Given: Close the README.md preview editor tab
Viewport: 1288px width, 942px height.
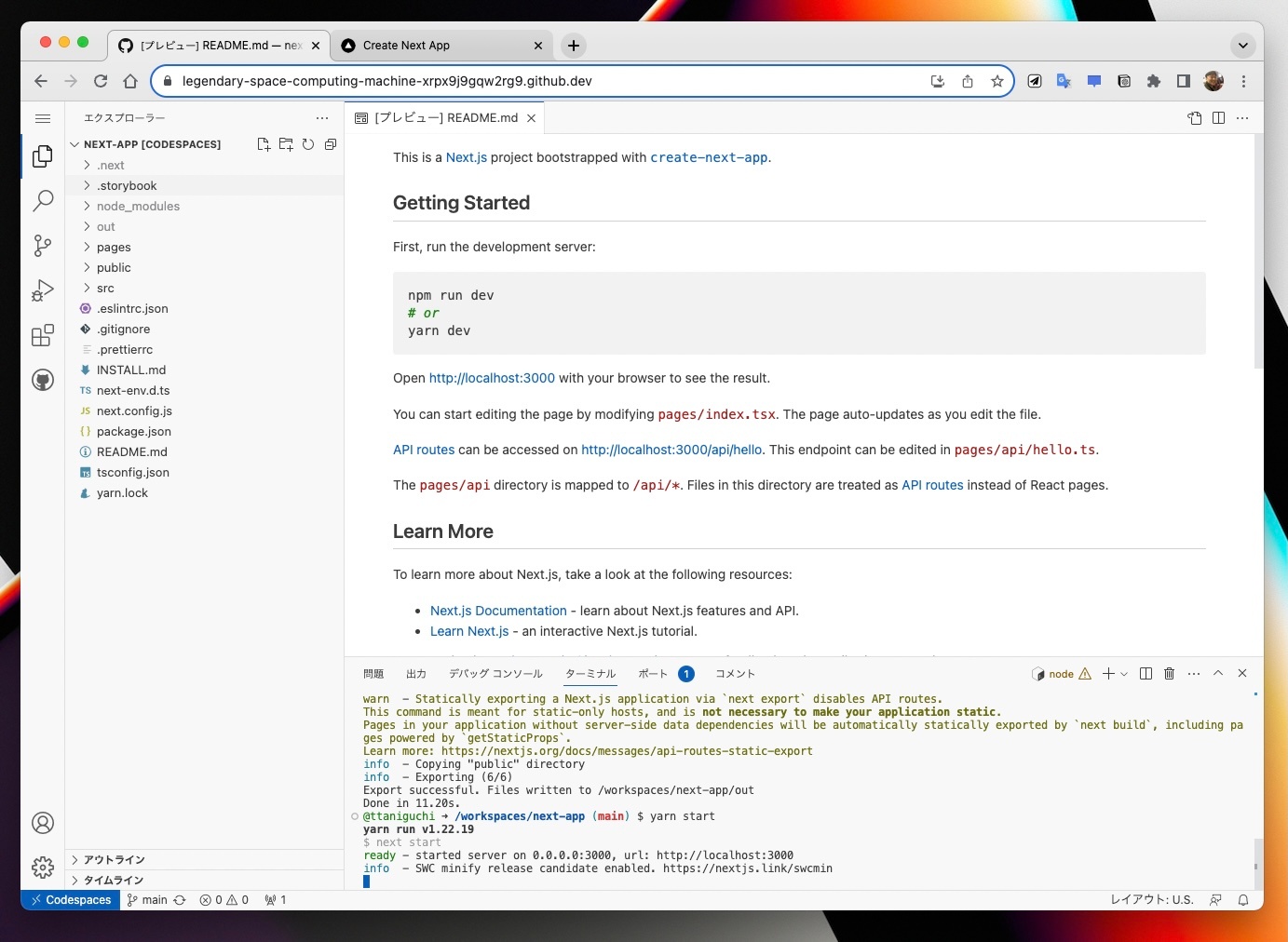Looking at the screenshot, I should click(x=531, y=118).
